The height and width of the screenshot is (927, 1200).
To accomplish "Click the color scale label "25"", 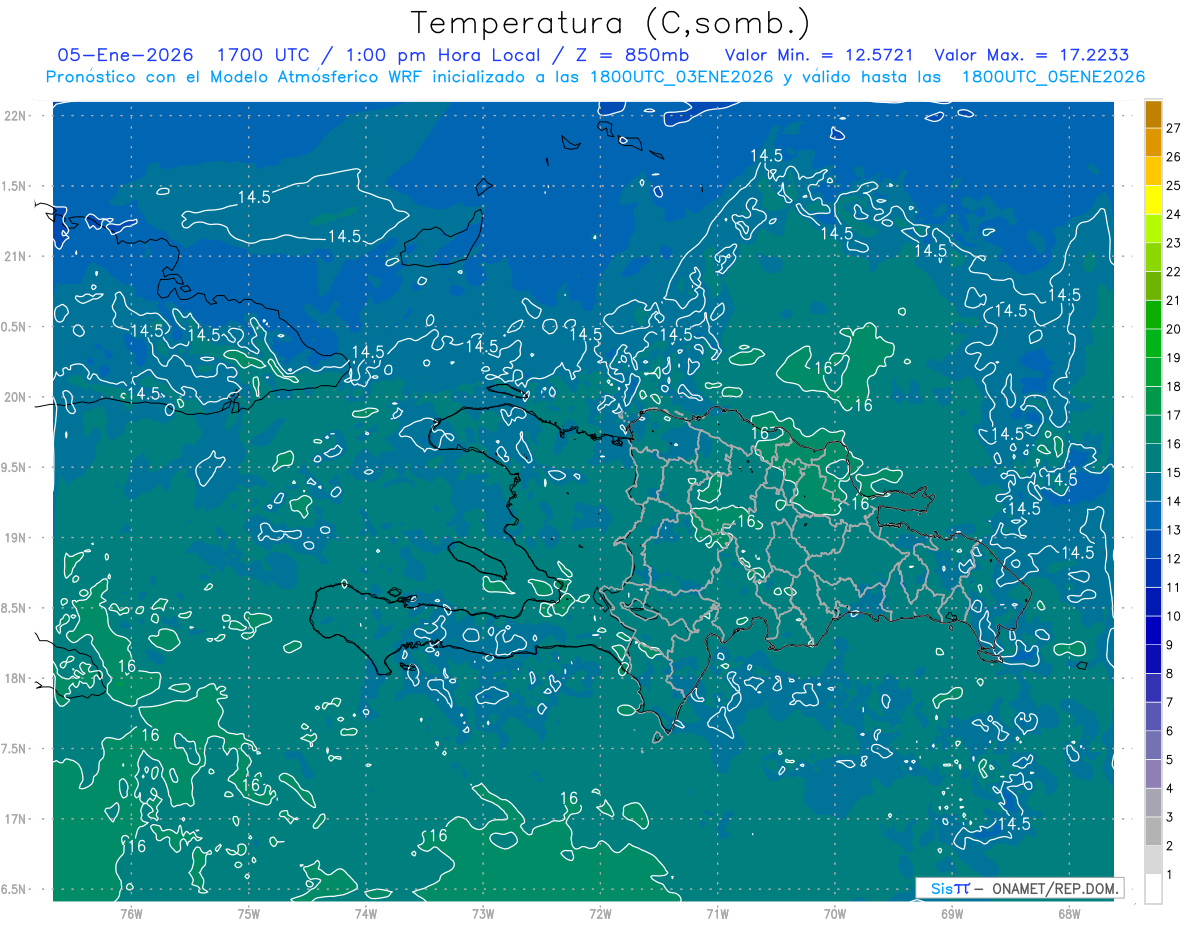I will (1174, 185).
